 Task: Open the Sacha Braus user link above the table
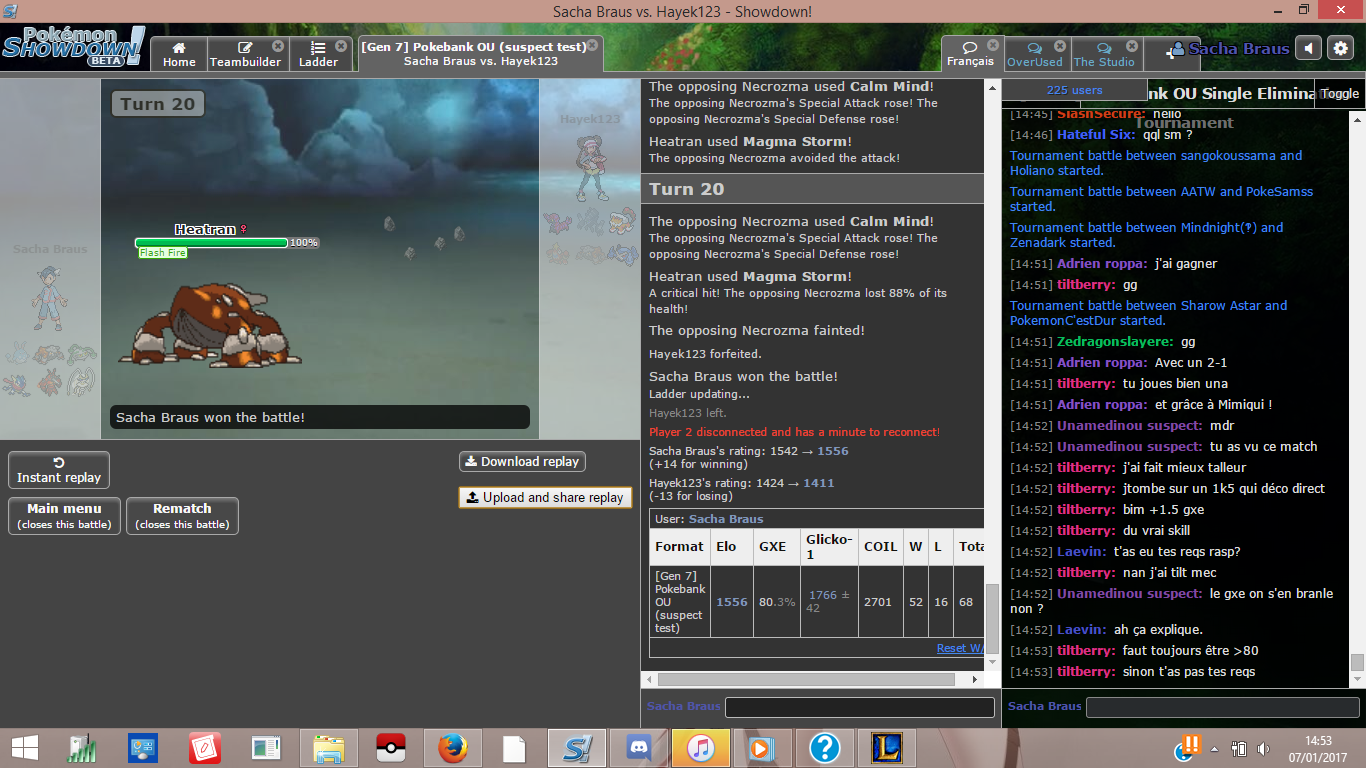[726, 519]
